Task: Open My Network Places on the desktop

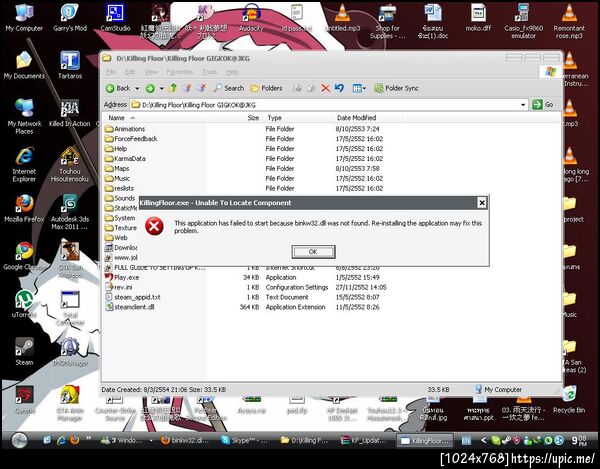Action: pos(24,116)
